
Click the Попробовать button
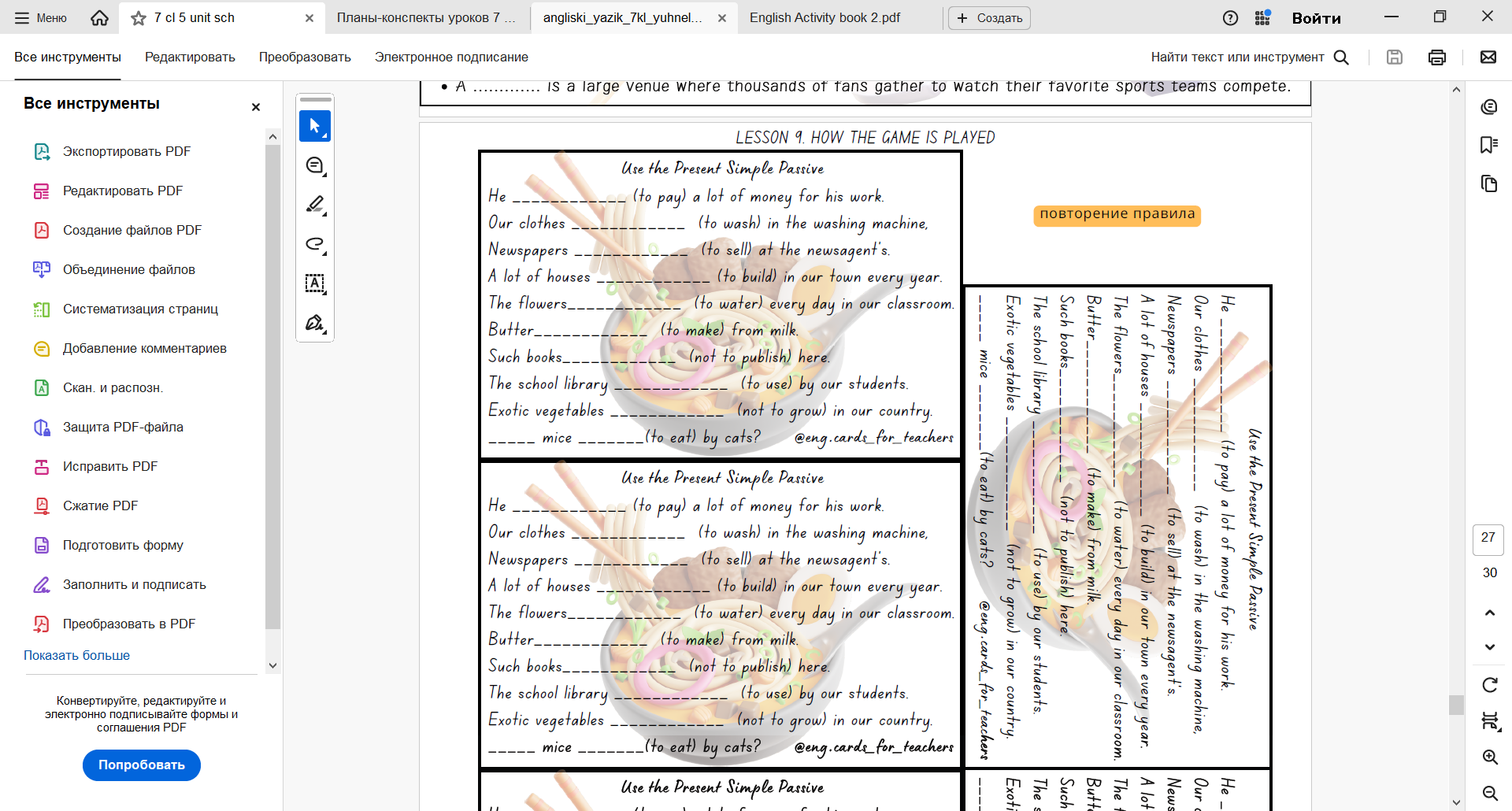(x=142, y=765)
